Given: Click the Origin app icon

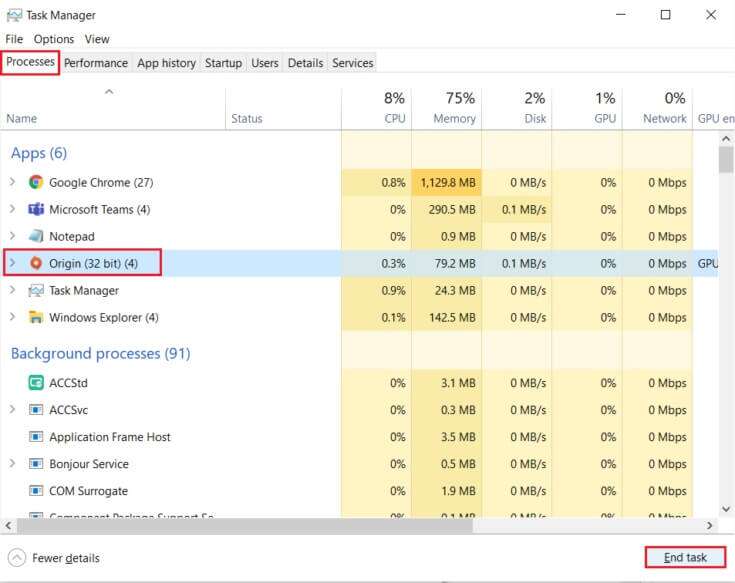Looking at the screenshot, I should (x=36, y=263).
